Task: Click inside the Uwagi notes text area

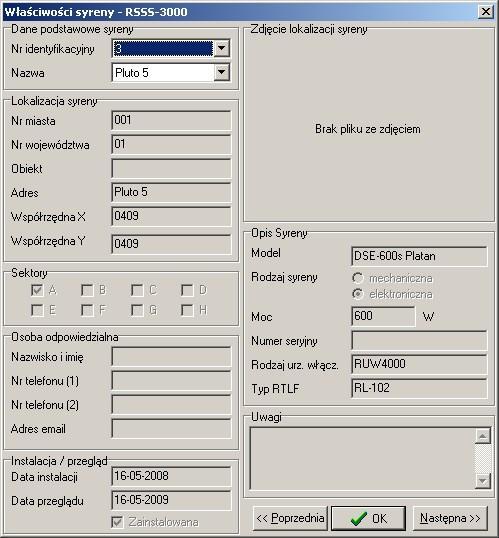Action: 363,458
